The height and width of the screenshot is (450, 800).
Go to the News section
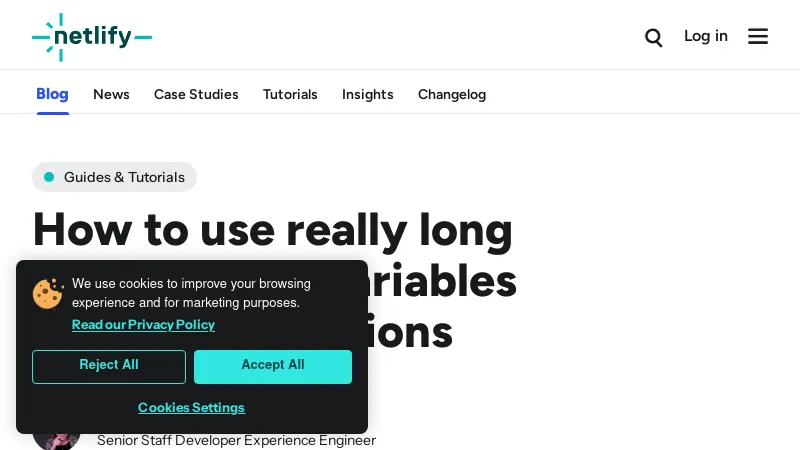pos(111,94)
